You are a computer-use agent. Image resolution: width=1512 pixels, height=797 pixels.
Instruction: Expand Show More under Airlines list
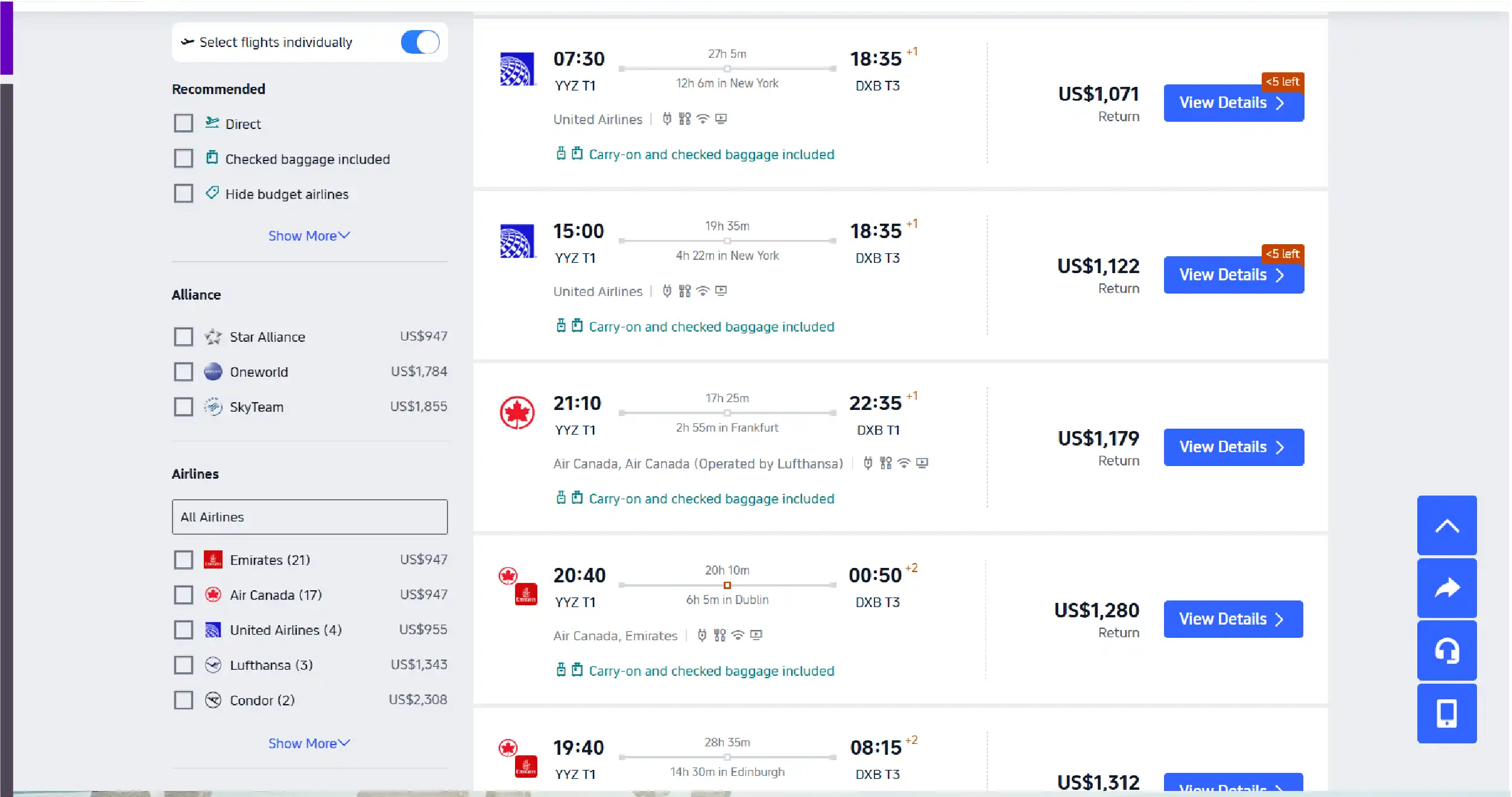(x=309, y=743)
